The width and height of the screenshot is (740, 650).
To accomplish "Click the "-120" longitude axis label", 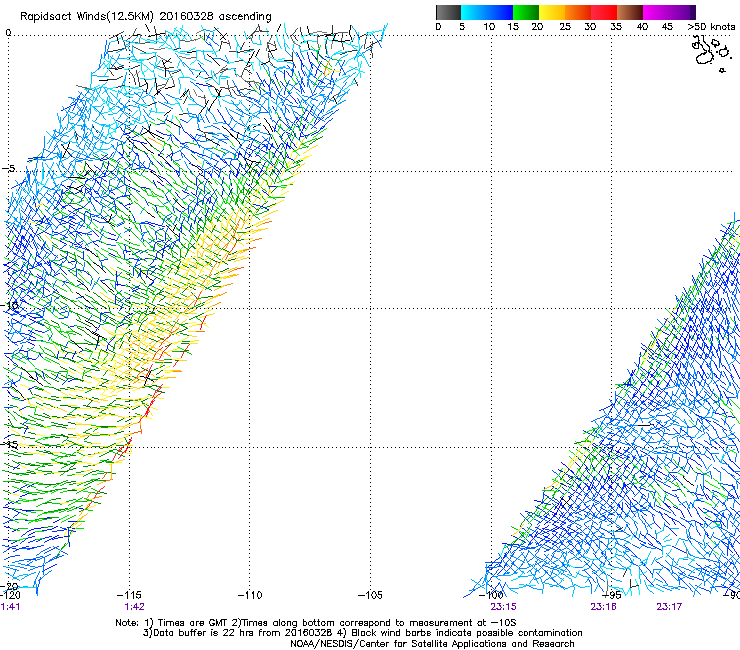I will [x=10, y=595].
